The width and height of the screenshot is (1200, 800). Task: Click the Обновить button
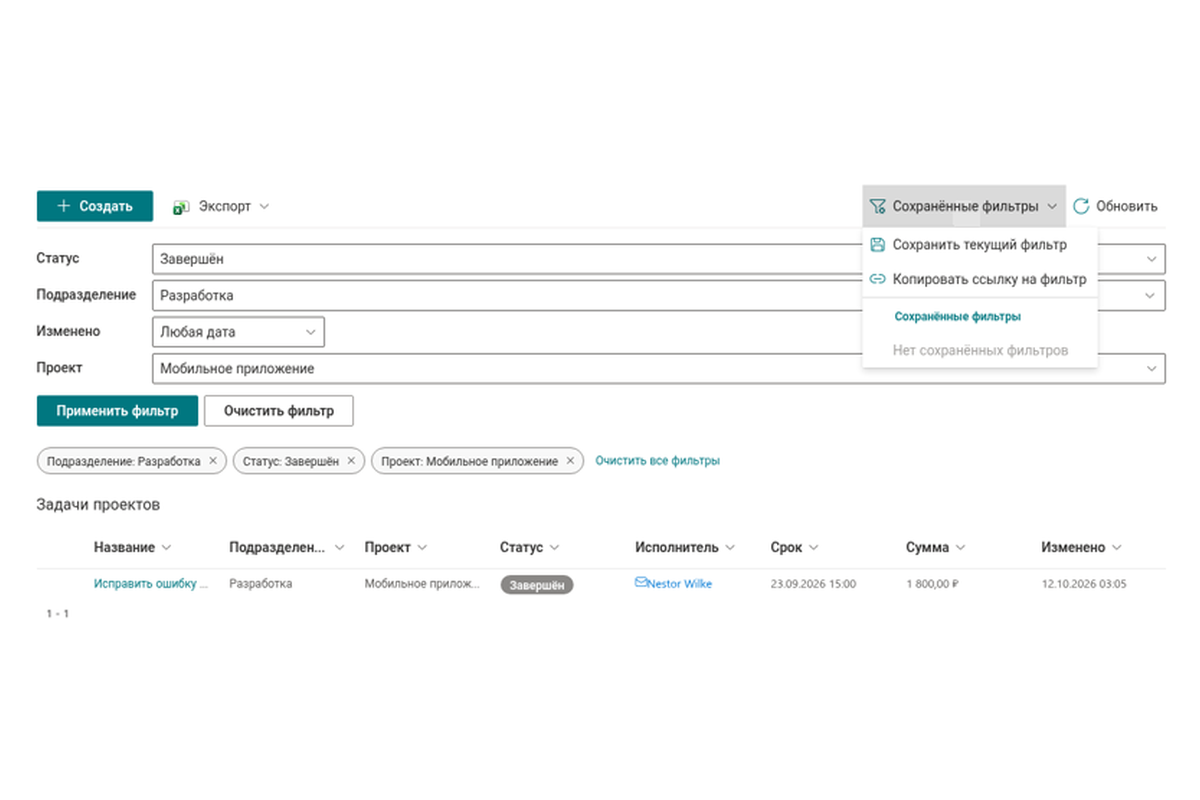[x=1115, y=207]
